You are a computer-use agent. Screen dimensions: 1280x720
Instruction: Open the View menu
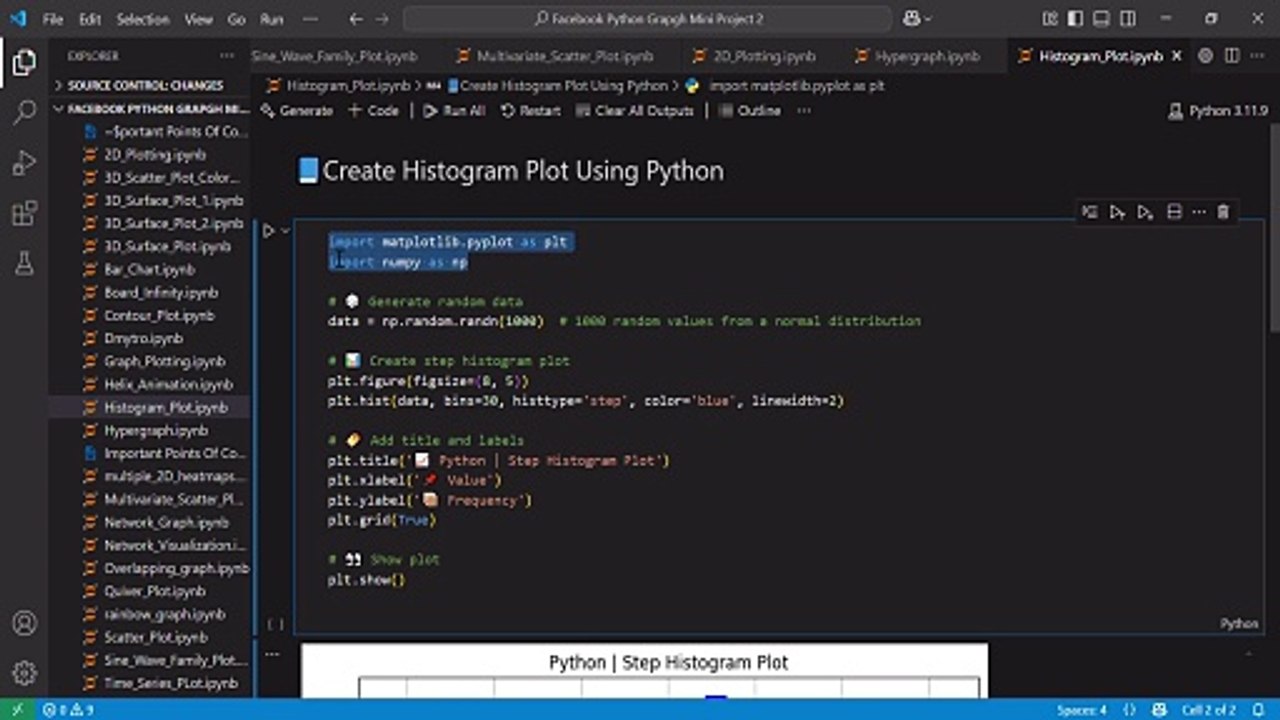point(198,19)
